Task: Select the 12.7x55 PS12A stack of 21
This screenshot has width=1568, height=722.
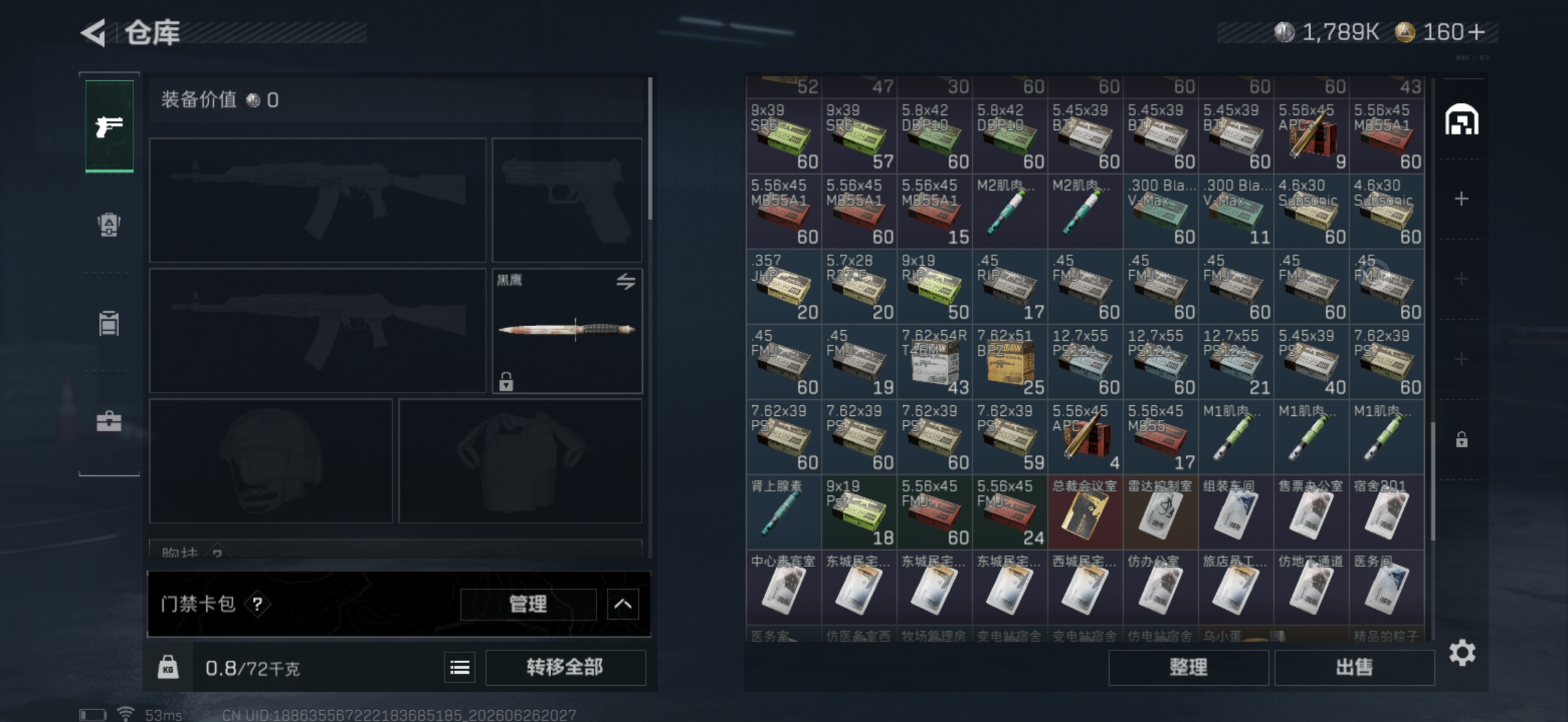Action: pyautogui.click(x=1236, y=362)
